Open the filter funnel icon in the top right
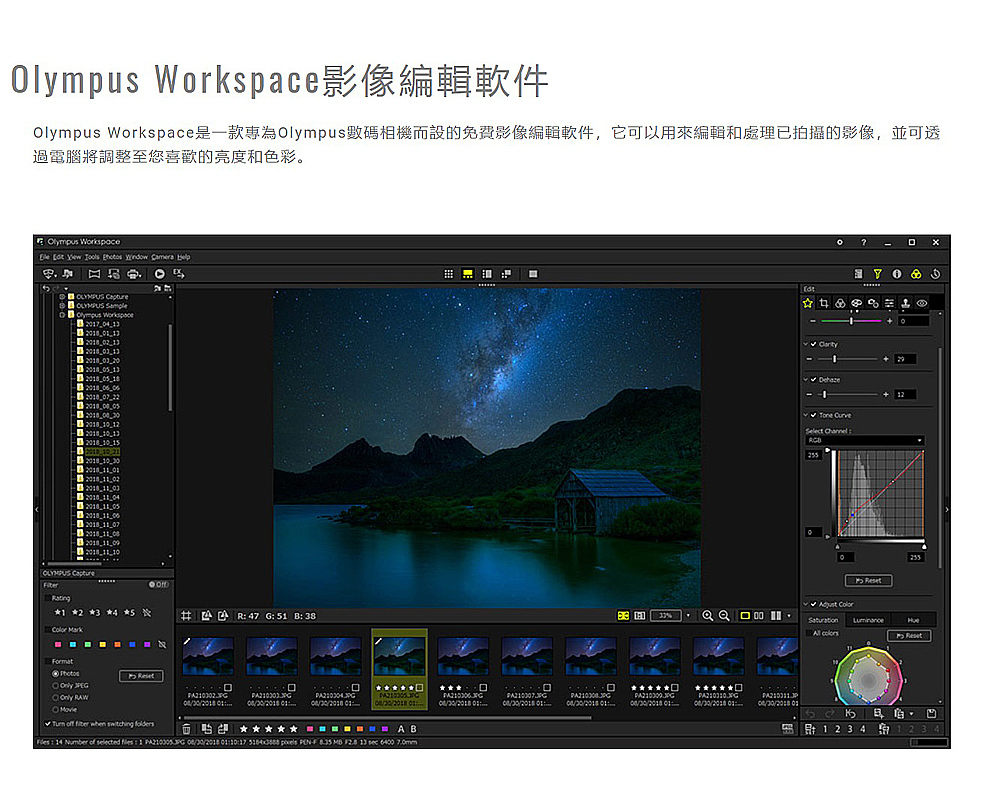The image size is (990, 800). point(877,273)
